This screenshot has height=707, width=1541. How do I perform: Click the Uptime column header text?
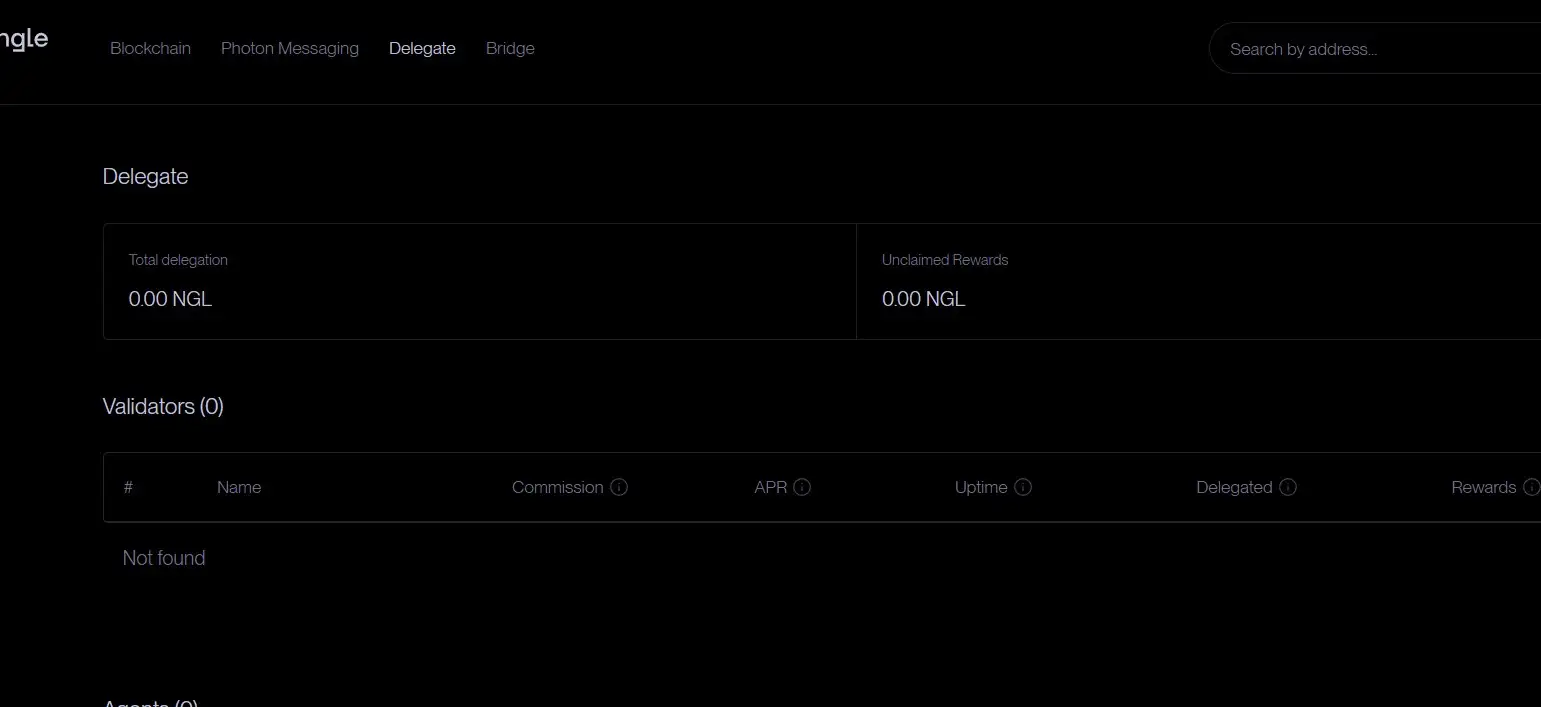[x=981, y=487]
